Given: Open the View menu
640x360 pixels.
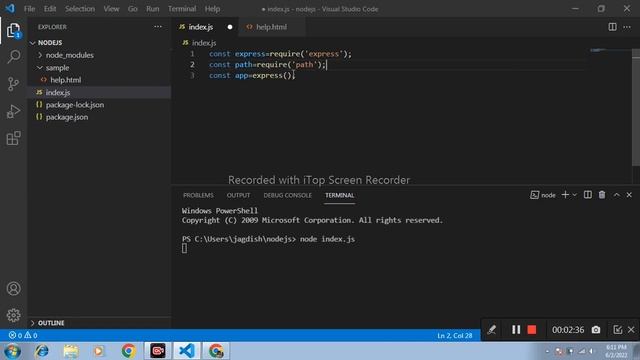Looking at the screenshot, I should [111, 9].
